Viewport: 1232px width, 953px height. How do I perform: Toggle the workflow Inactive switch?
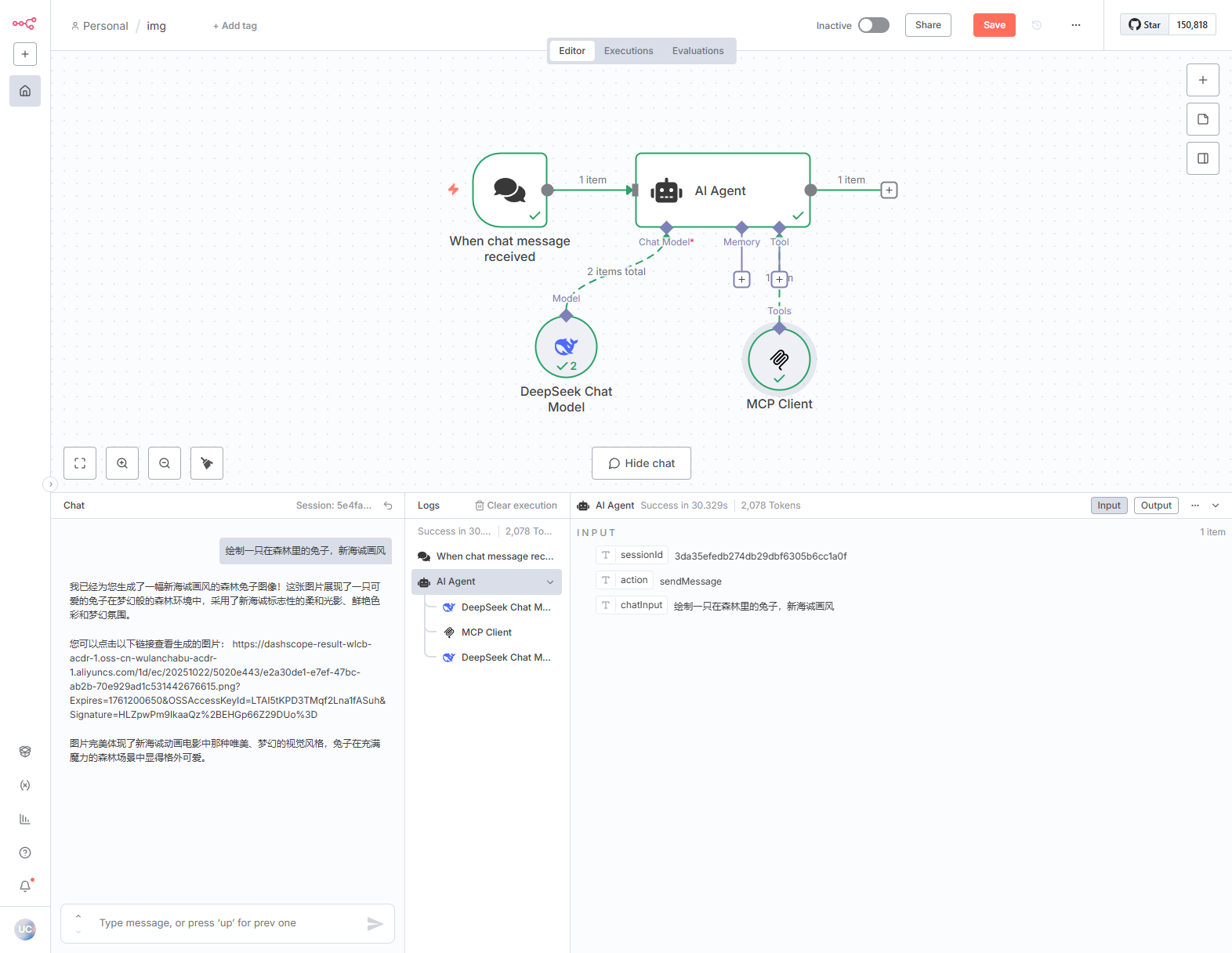(874, 25)
